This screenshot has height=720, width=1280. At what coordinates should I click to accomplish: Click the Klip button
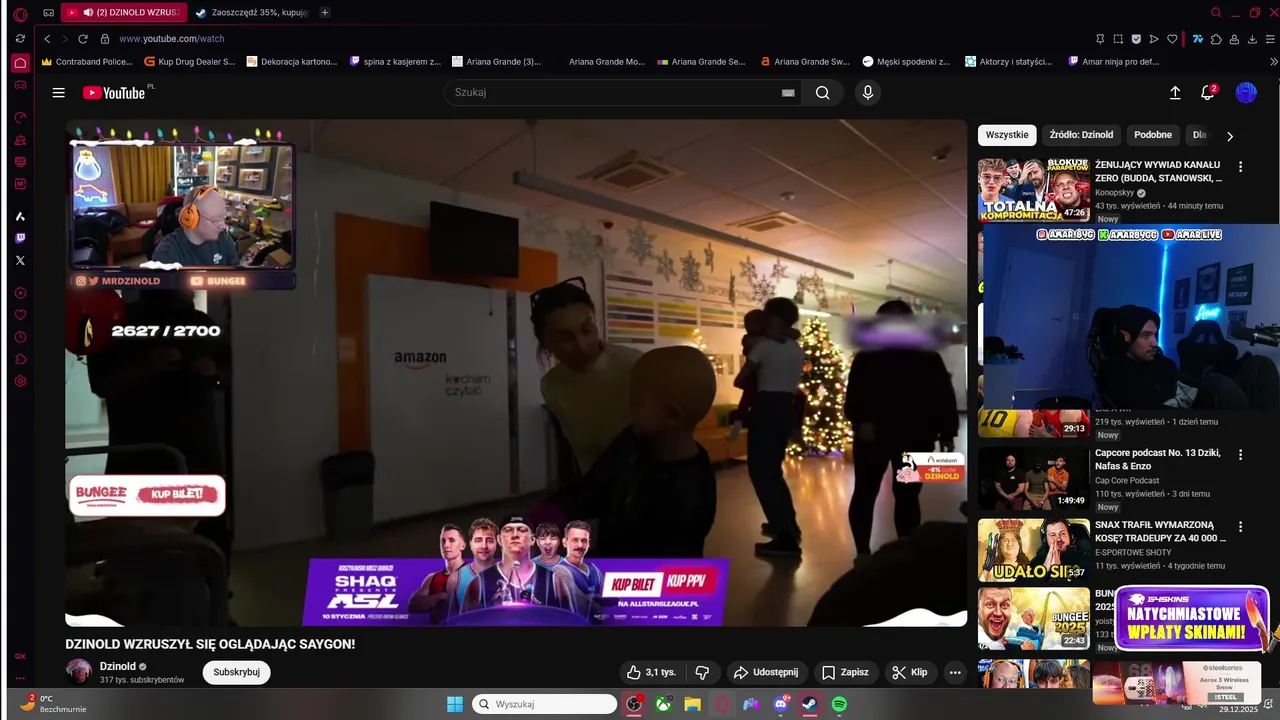[910, 672]
